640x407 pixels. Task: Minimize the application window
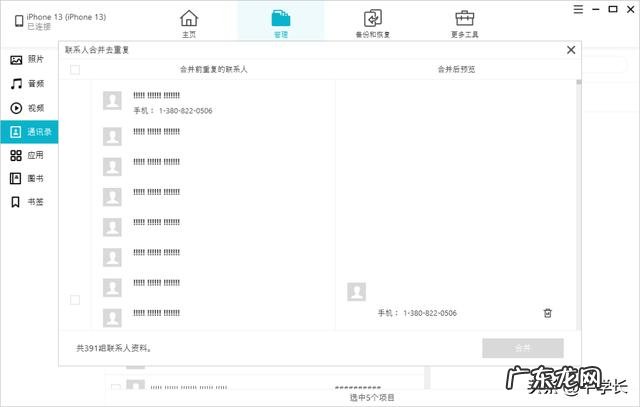[x=596, y=9]
